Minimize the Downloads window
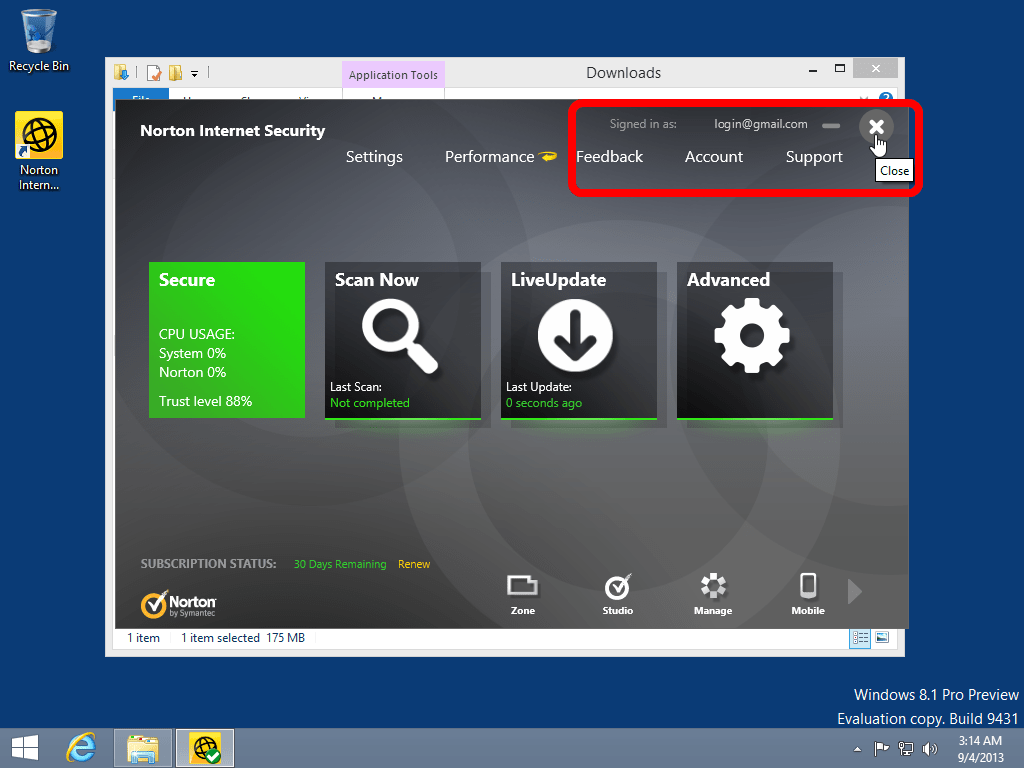The width and height of the screenshot is (1024, 768). [x=813, y=69]
